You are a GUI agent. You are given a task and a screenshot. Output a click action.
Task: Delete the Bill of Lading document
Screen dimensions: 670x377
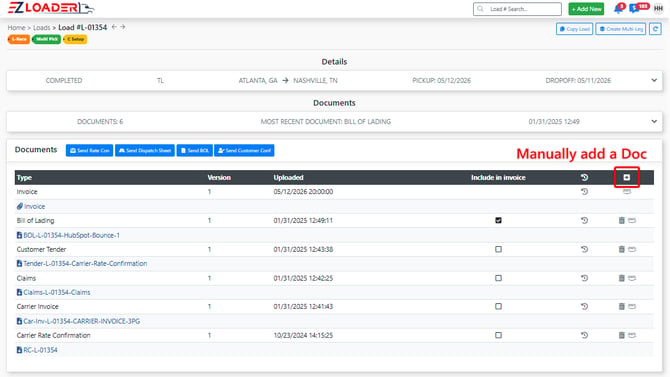tap(622, 221)
